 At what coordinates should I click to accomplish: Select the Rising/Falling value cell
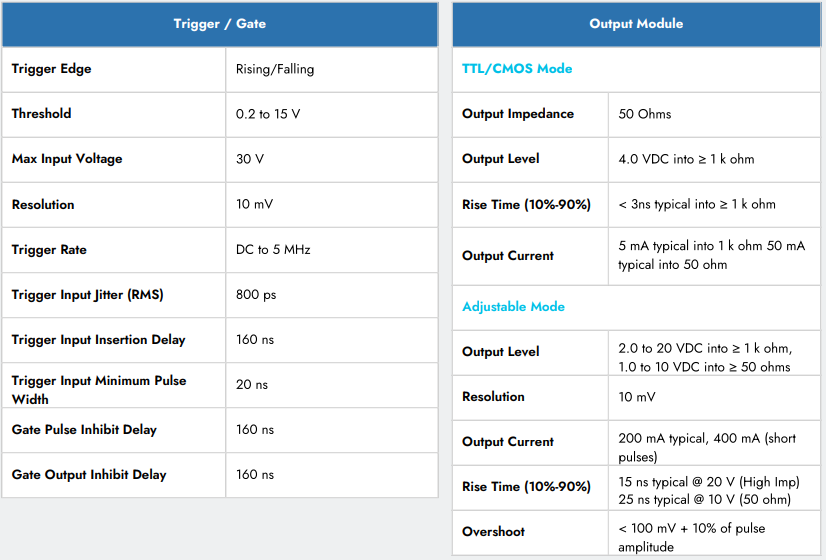tap(275, 69)
